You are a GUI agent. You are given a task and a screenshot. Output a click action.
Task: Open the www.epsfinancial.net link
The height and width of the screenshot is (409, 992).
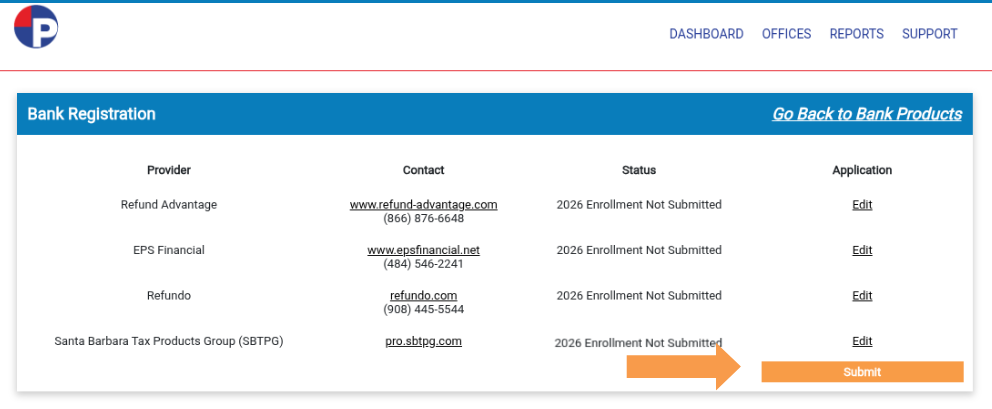423,250
